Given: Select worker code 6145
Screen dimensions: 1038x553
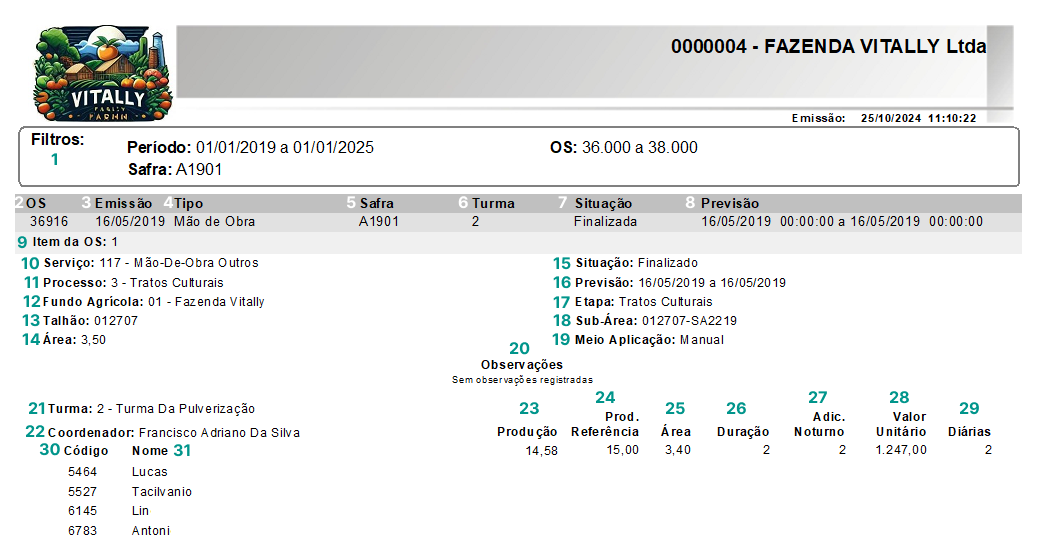Looking at the screenshot, I should click(x=83, y=511).
